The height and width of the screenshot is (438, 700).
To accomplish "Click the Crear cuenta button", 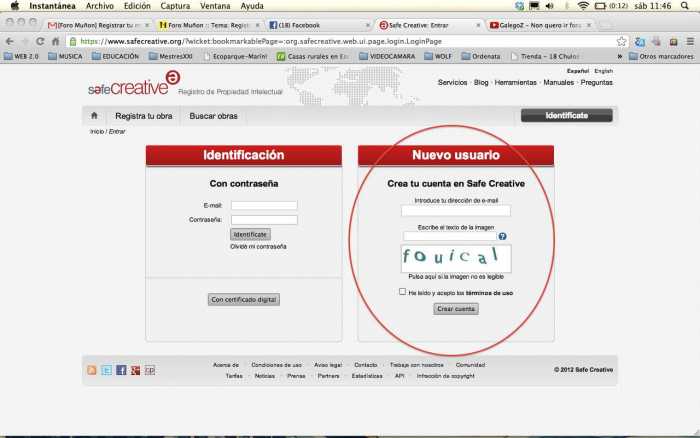I will pos(456,309).
